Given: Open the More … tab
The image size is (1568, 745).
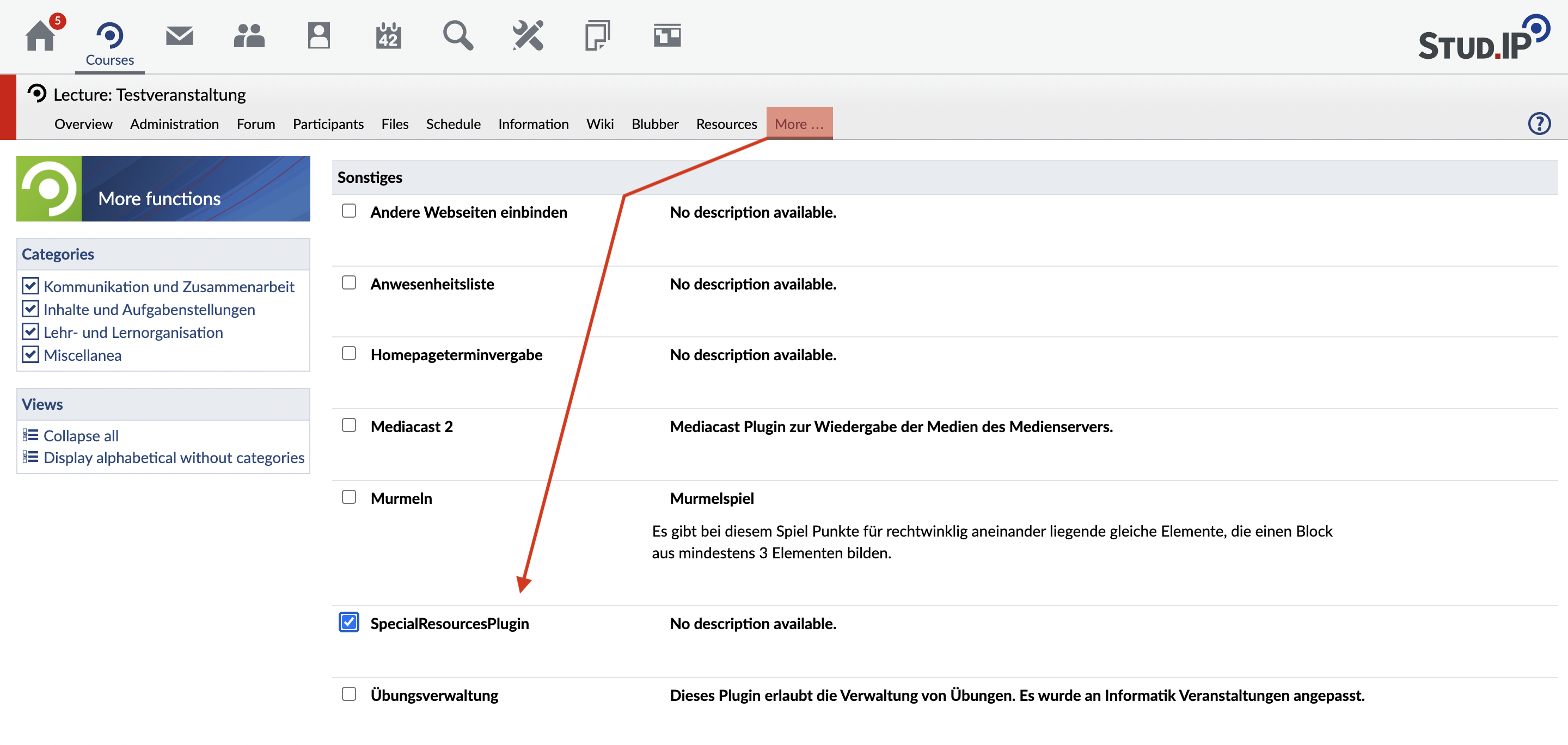Looking at the screenshot, I should [x=799, y=124].
